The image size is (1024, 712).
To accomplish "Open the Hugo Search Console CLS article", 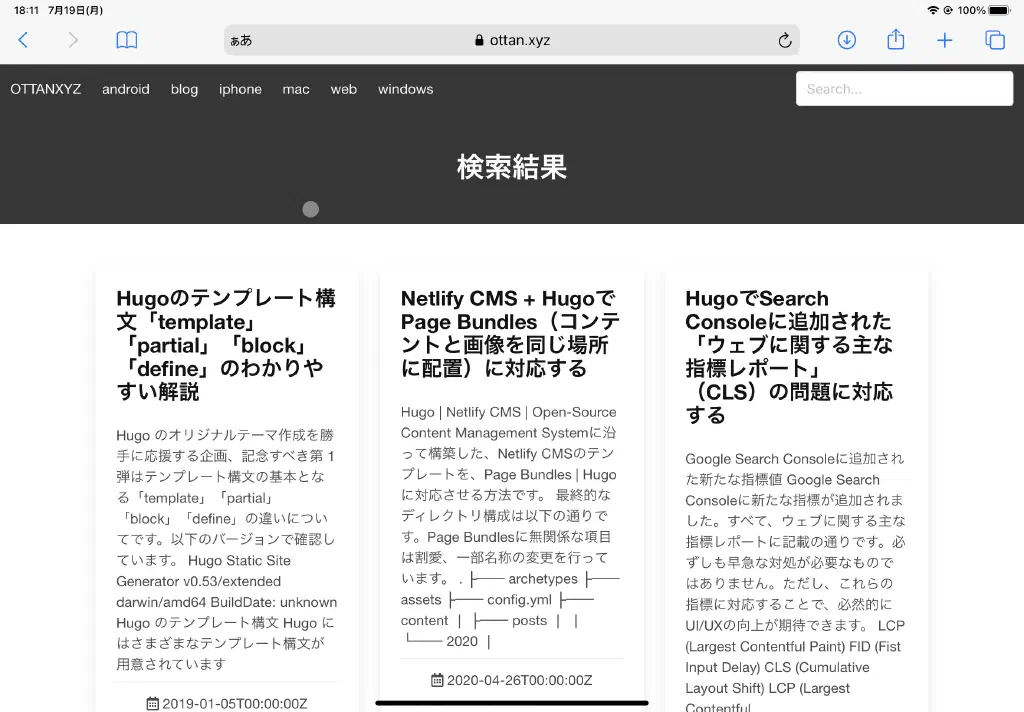I will coord(789,356).
